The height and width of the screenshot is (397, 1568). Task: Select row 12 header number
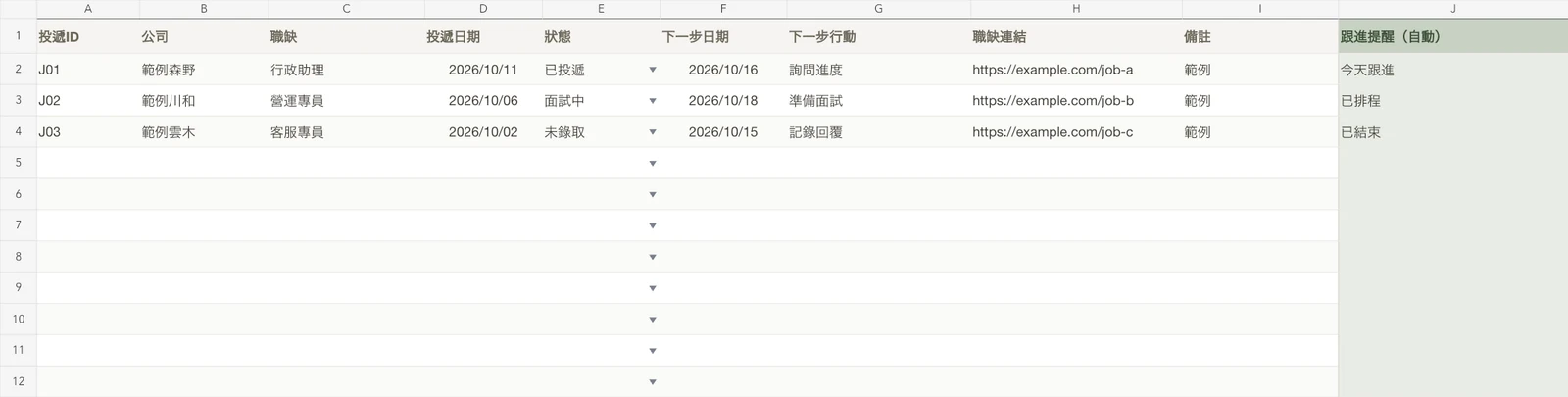(x=18, y=382)
